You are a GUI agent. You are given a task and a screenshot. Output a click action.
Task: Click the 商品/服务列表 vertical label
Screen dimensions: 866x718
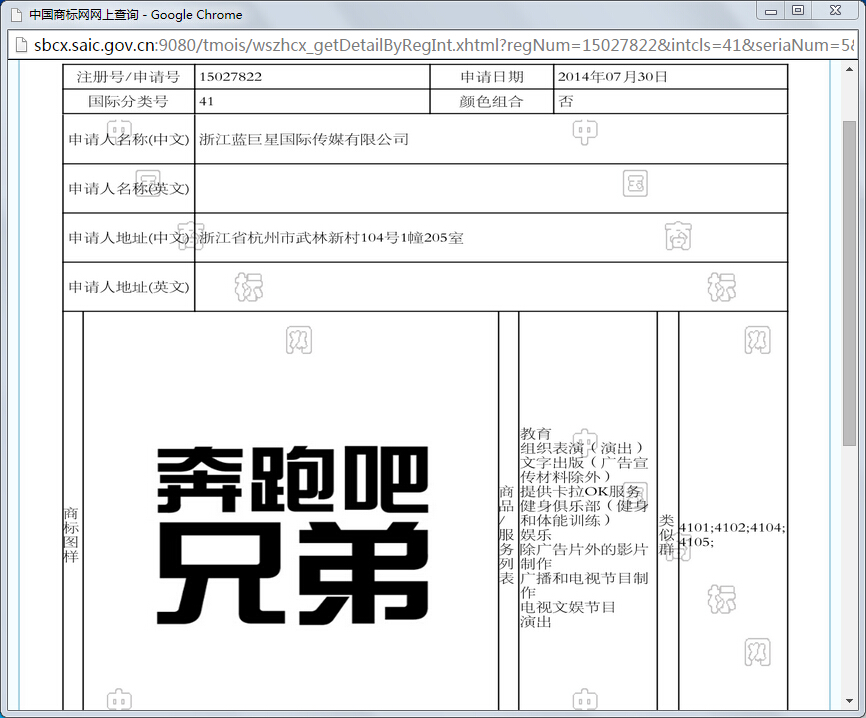point(506,535)
